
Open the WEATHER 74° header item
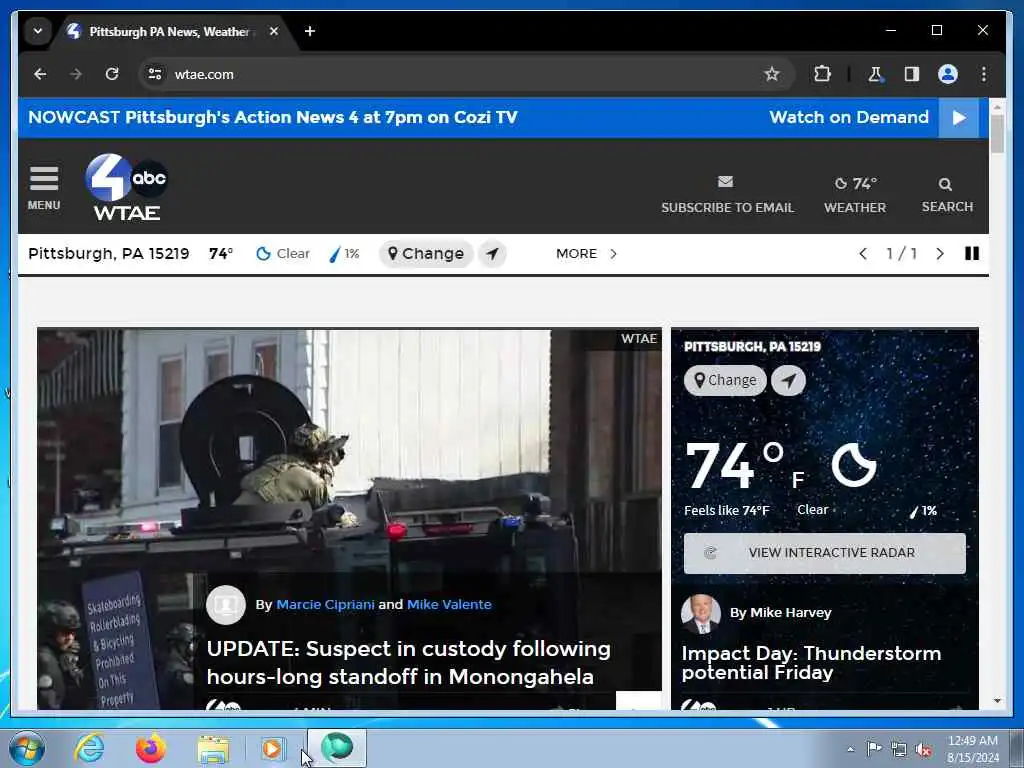click(x=855, y=195)
